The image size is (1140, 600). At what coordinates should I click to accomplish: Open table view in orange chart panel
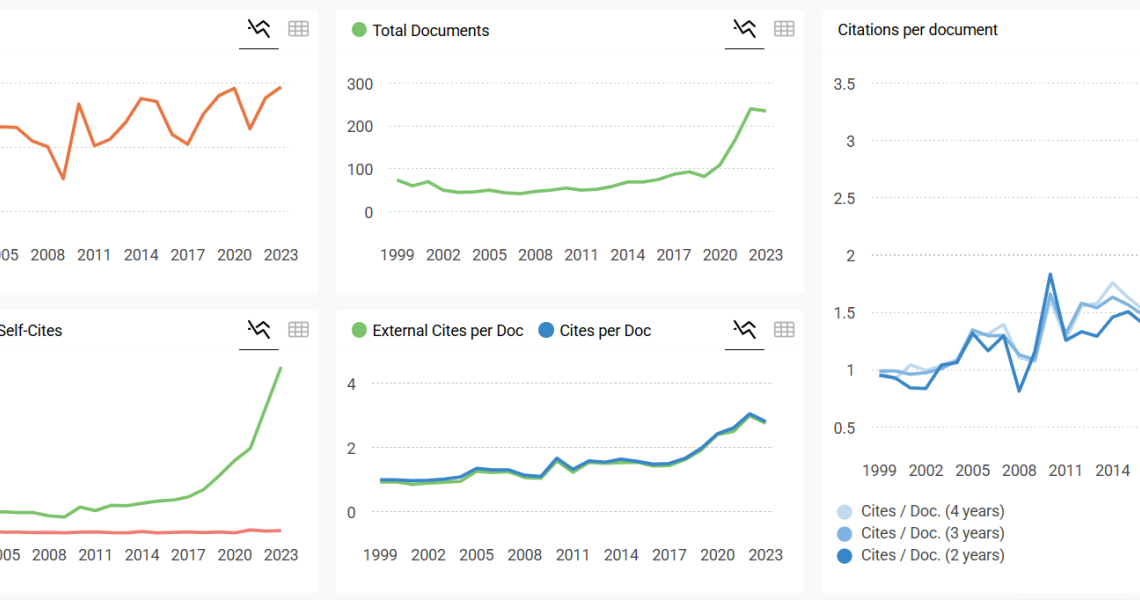[x=298, y=29]
